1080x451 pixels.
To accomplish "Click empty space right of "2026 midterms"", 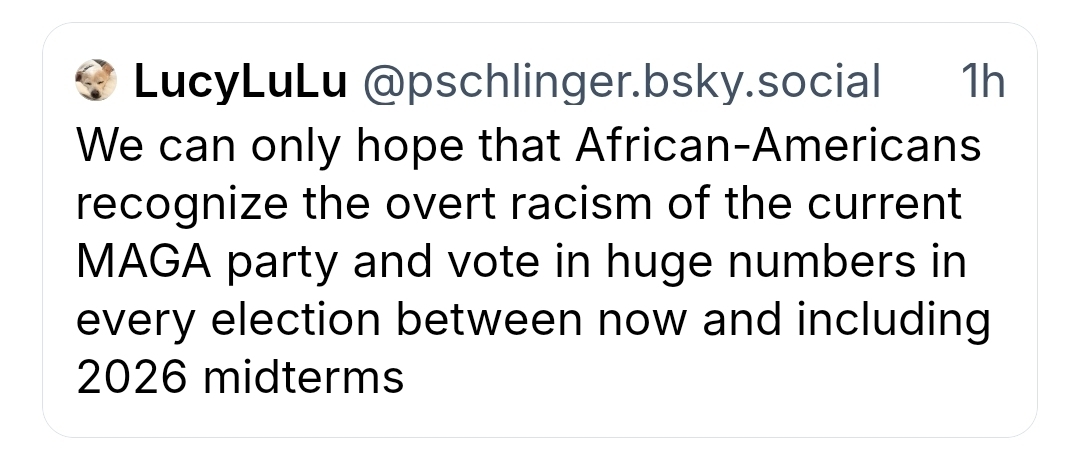I will pyautogui.click(x=700, y=378).
